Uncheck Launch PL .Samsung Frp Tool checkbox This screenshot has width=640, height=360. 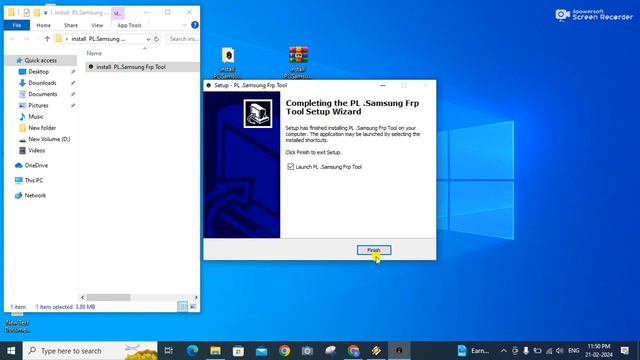[x=291, y=167]
